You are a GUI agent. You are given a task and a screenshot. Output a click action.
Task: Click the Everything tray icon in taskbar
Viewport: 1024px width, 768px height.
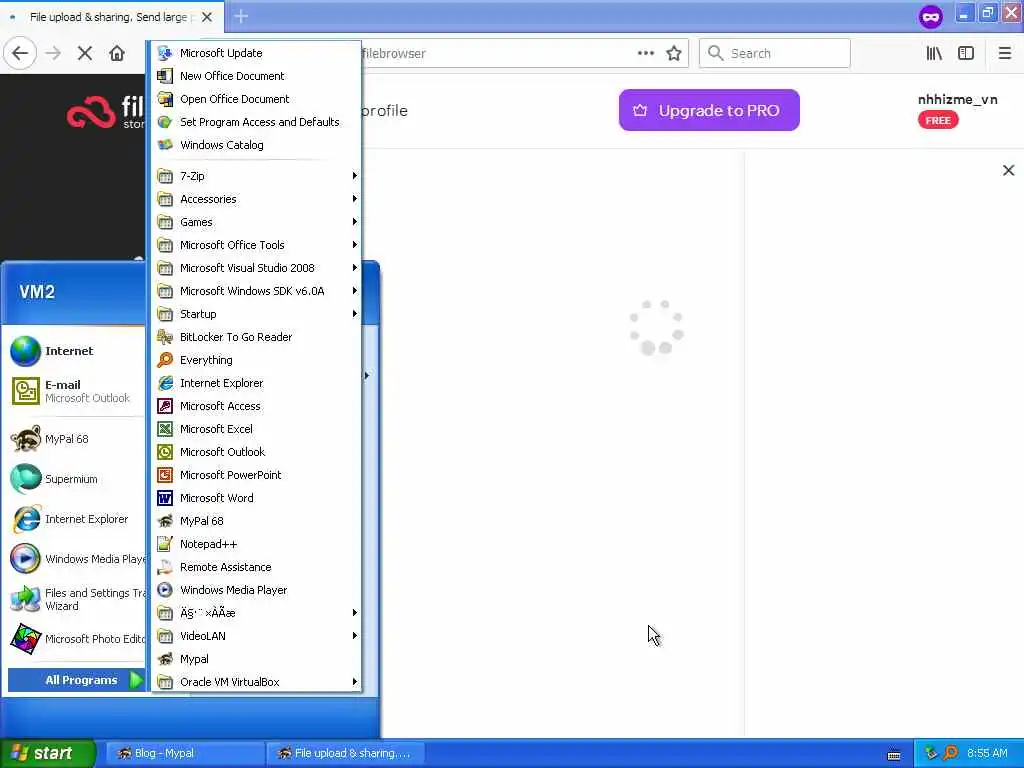click(950, 753)
